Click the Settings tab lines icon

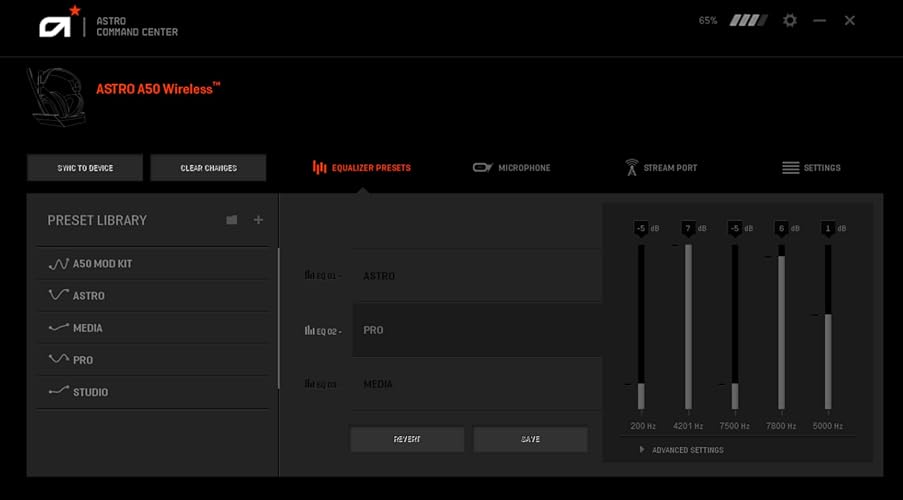tap(791, 168)
